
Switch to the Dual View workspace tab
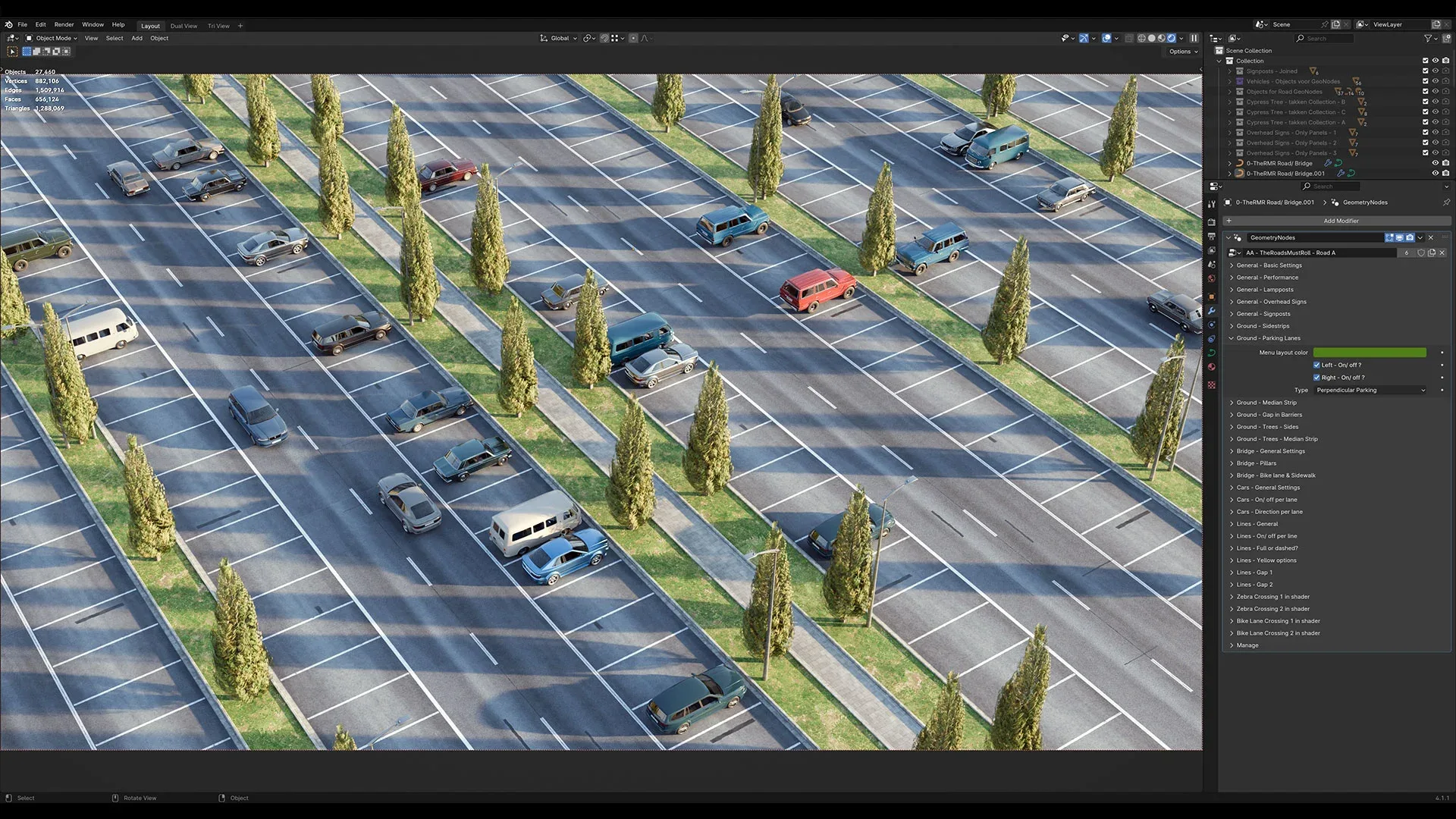tap(183, 26)
